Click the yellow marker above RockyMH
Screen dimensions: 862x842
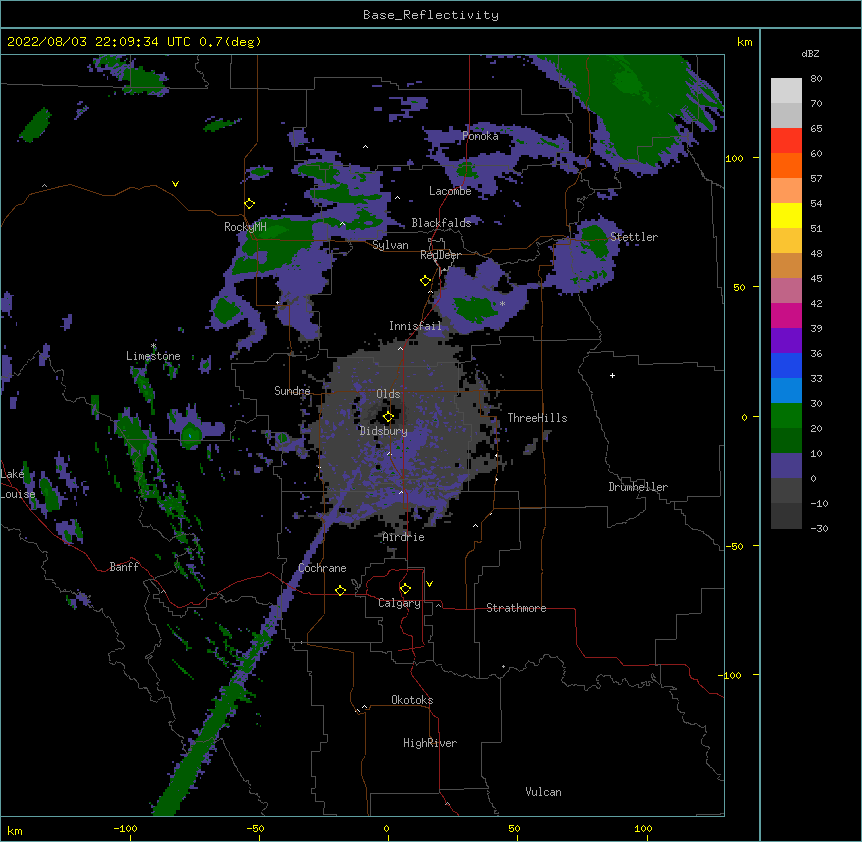pyautogui.click(x=249, y=203)
